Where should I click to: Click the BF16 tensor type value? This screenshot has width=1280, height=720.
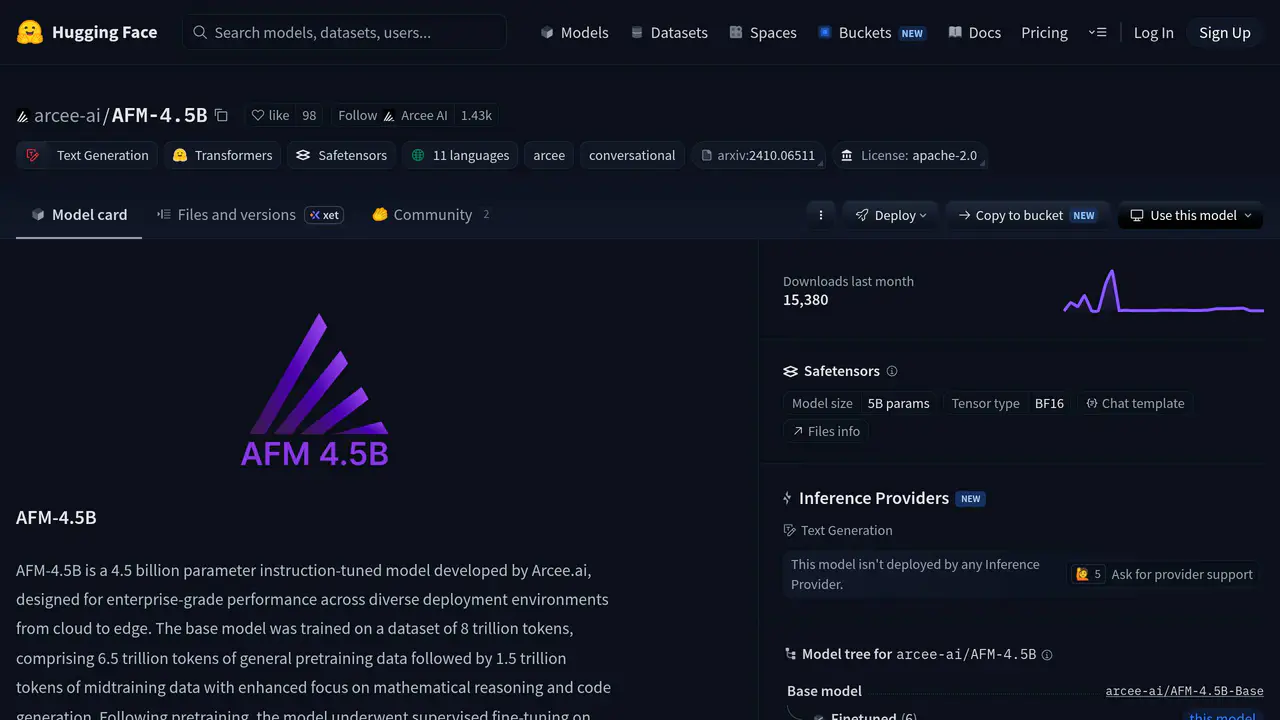(x=1049, y=403)
